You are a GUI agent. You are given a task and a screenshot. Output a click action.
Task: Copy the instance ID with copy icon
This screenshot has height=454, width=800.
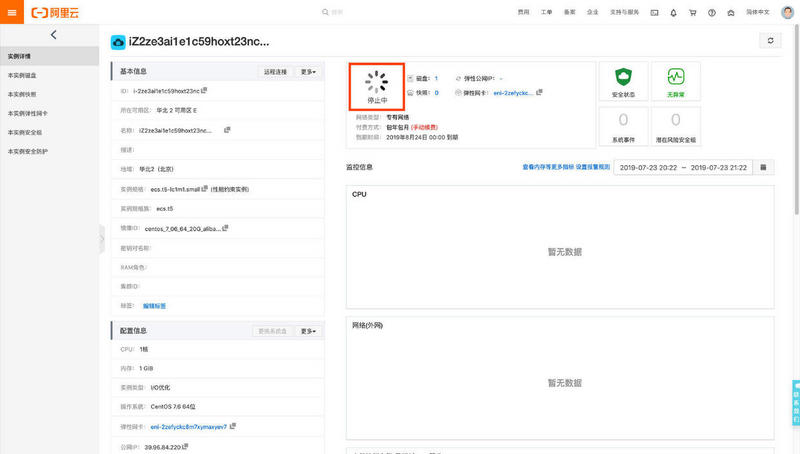[x=204, y=90]
